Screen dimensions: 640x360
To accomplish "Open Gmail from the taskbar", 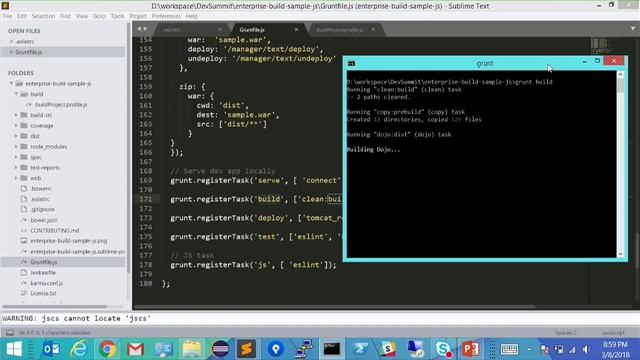I will (x=135, y=349).
